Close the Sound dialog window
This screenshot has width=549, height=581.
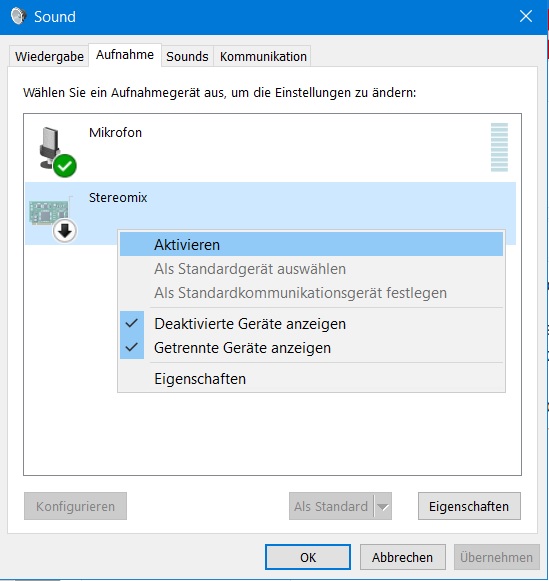pyautogui.click(x=526, y=16)
